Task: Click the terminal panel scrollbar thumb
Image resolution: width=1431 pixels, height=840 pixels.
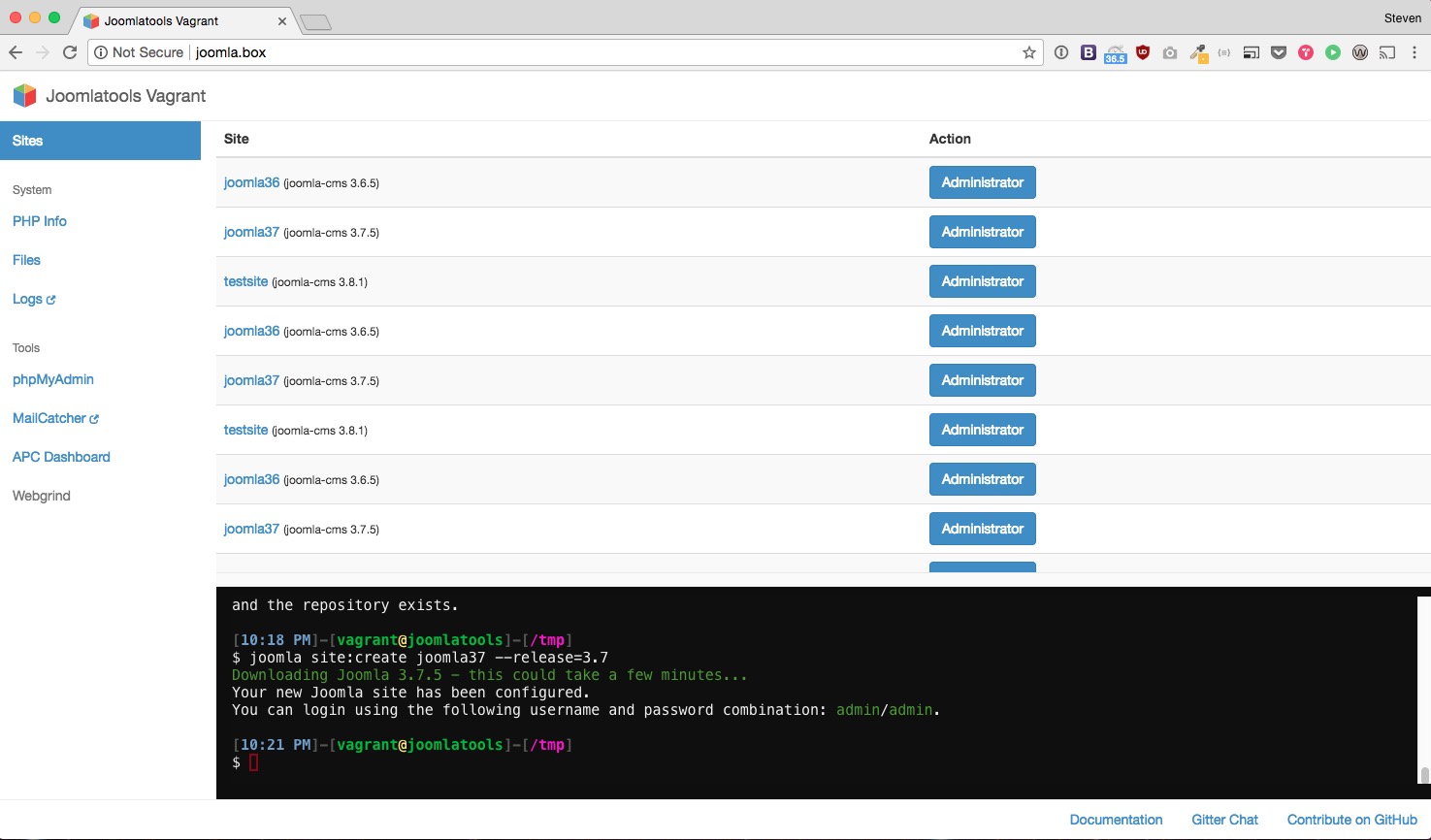Action: point(1424,774)
